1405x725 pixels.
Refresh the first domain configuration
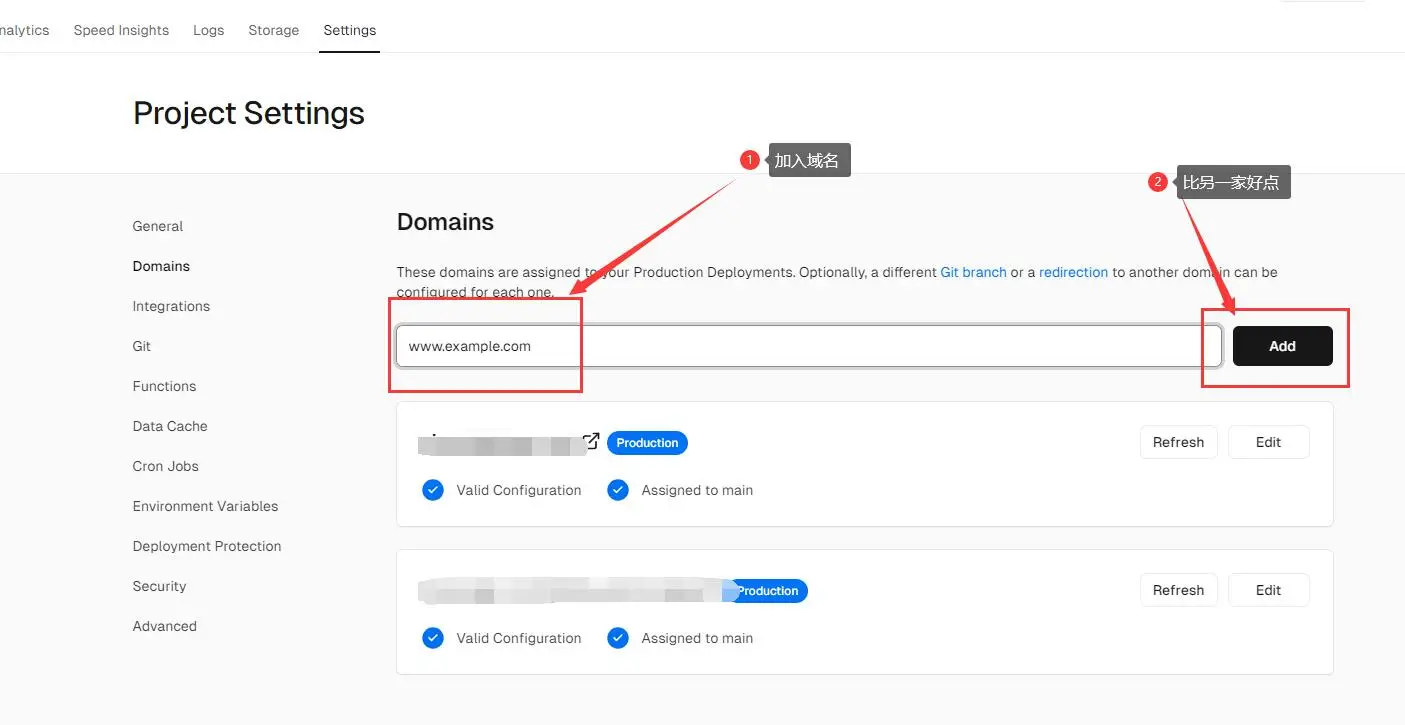pyautogui.click(x=1178, y=442)
